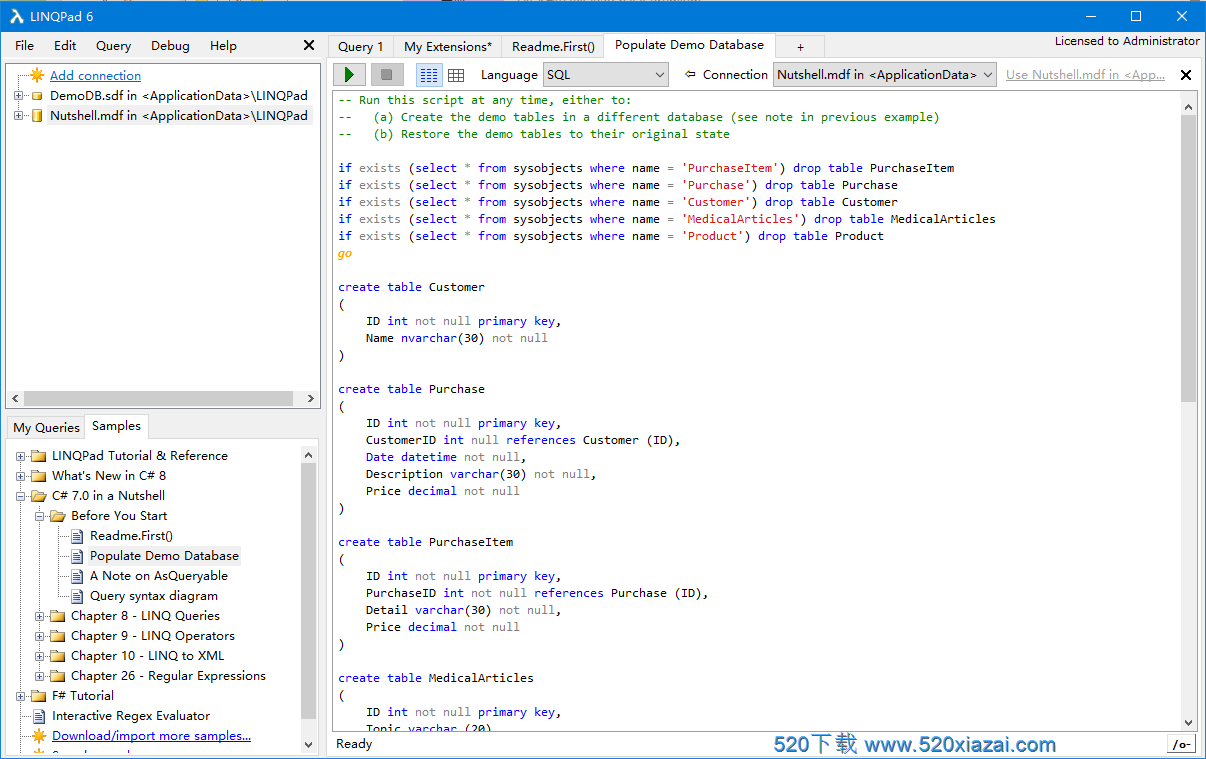Expand the Nutshell.mdf connection node
The image size is (1206, 759).
coord(19,116)
